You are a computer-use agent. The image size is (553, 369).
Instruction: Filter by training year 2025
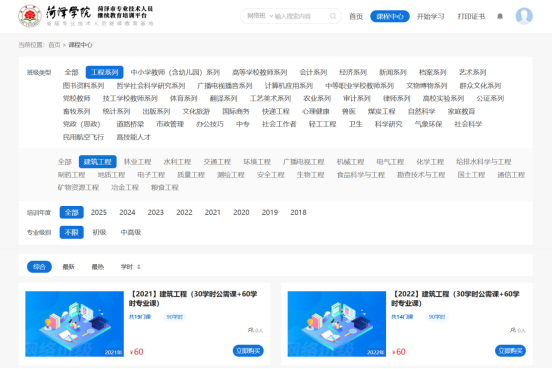click(x=99, y=212)
